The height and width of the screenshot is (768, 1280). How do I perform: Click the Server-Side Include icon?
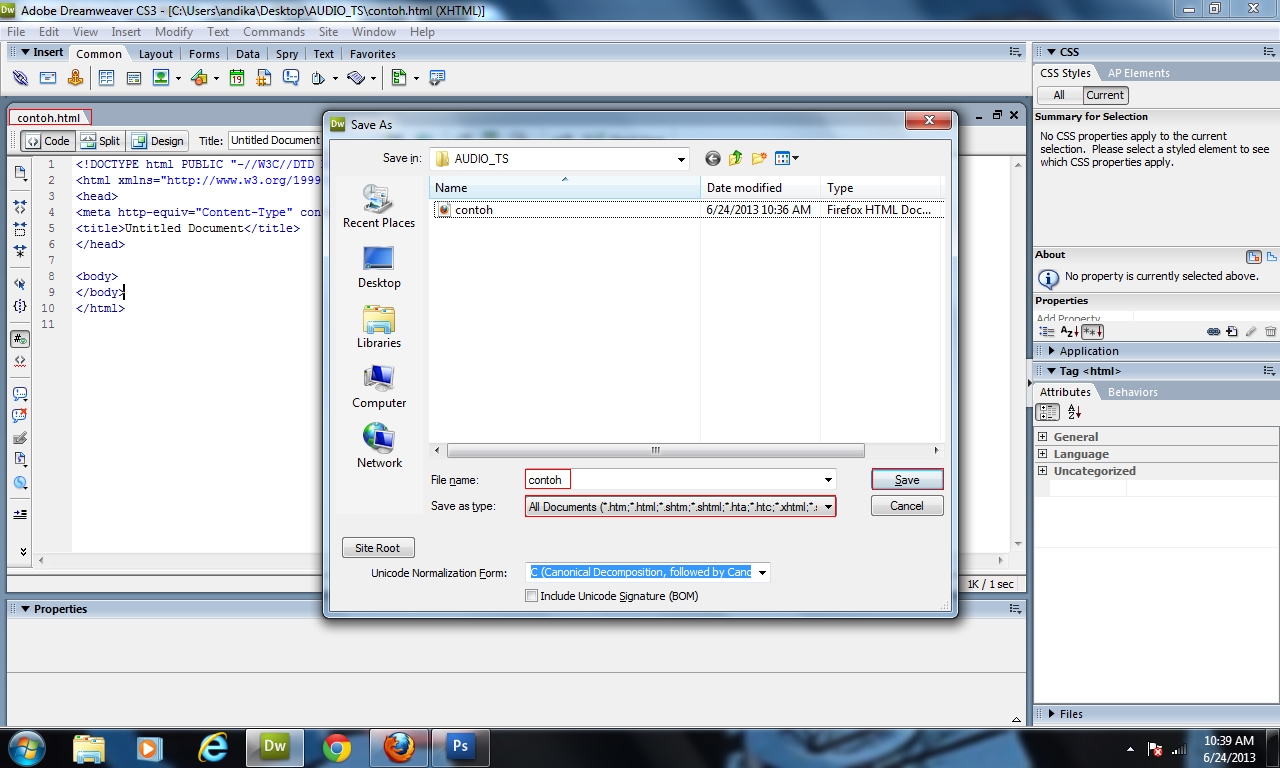pos(264,78)
